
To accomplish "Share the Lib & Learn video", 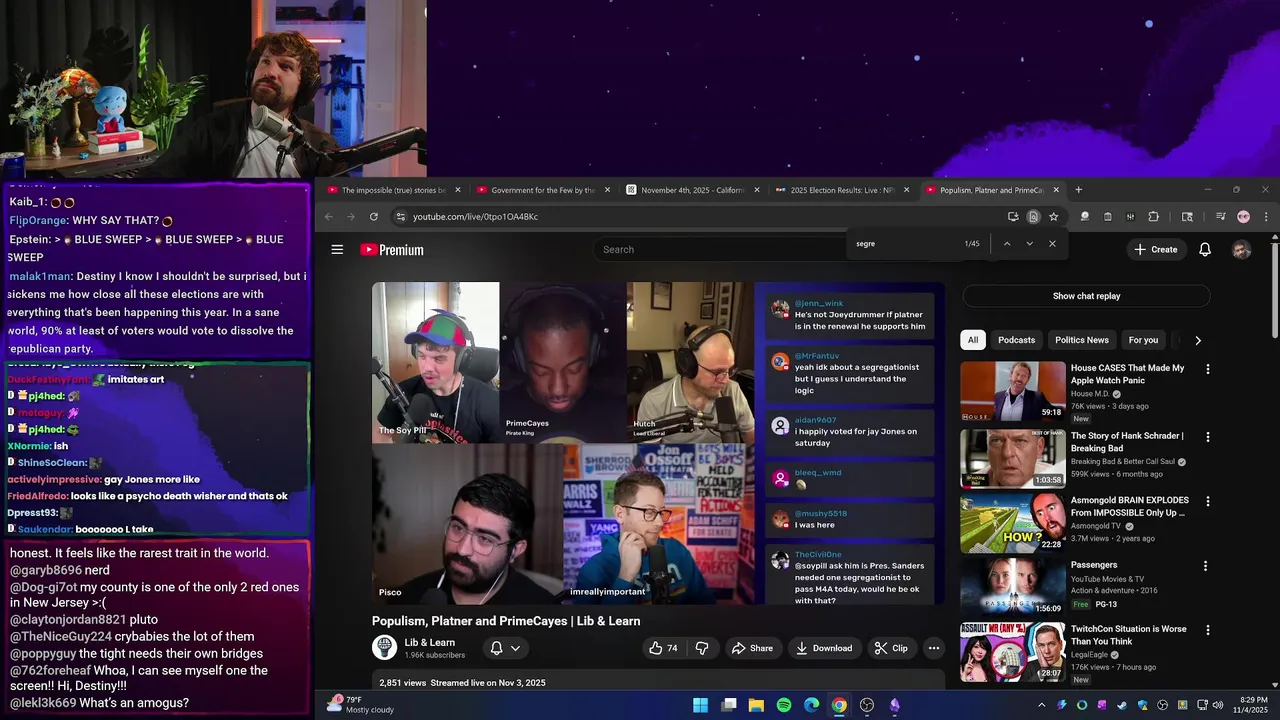I will tap(752, 648).
